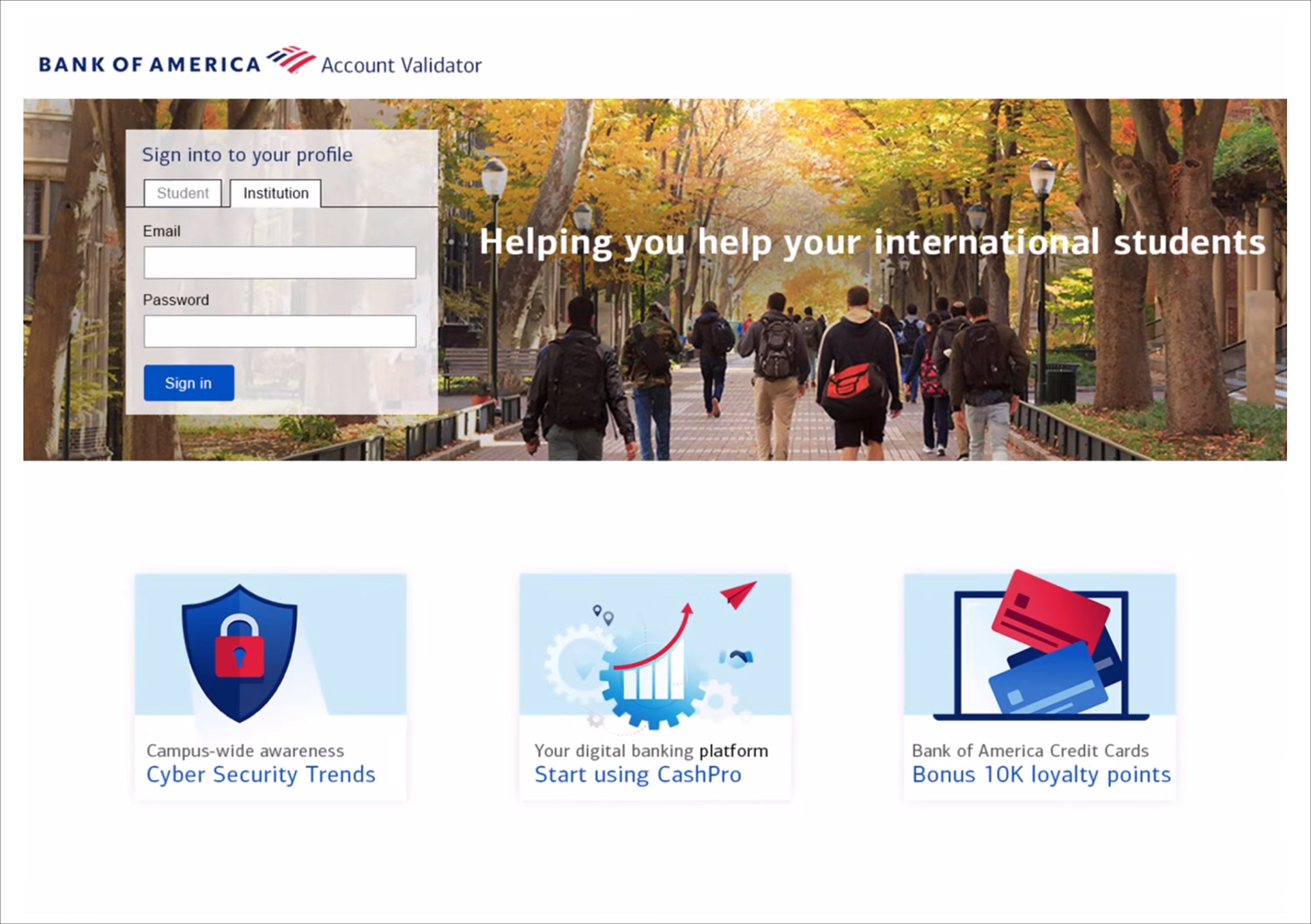The height and width of the screenshot is (924, 1311).
Task: Select the Institution tab
Action: pos(276,193)
